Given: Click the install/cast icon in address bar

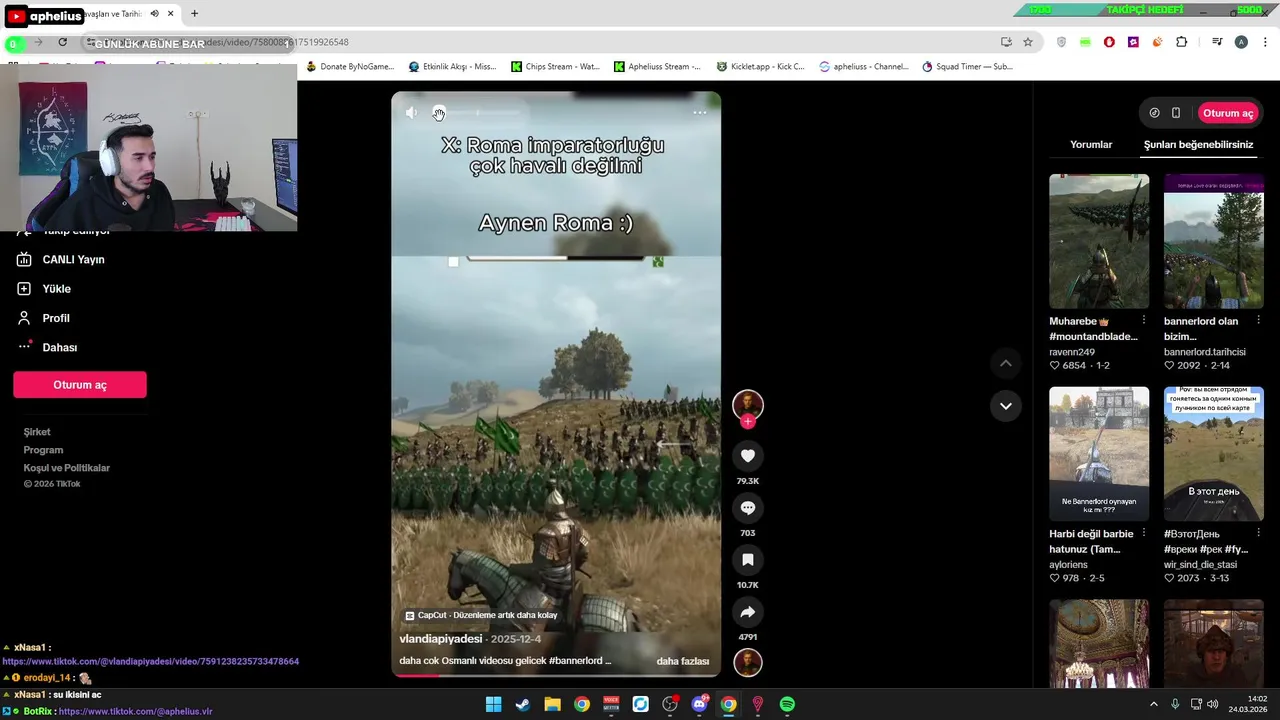Looking at the screenshot, I should click(x=1006, y=42).
